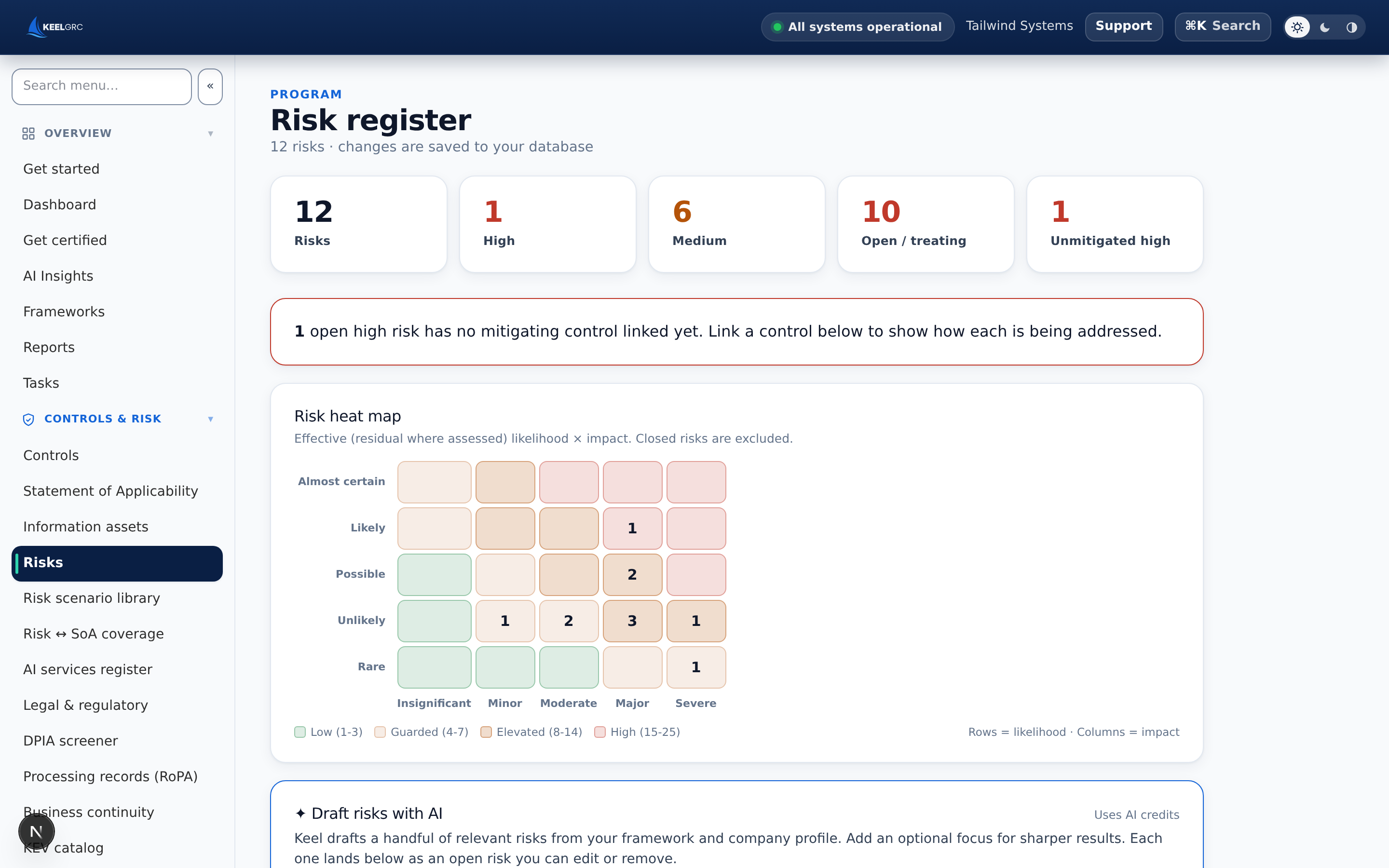Screen dimensions: 1389x868
Task: Click the 1 High summary card
Action: coord(547,224)
